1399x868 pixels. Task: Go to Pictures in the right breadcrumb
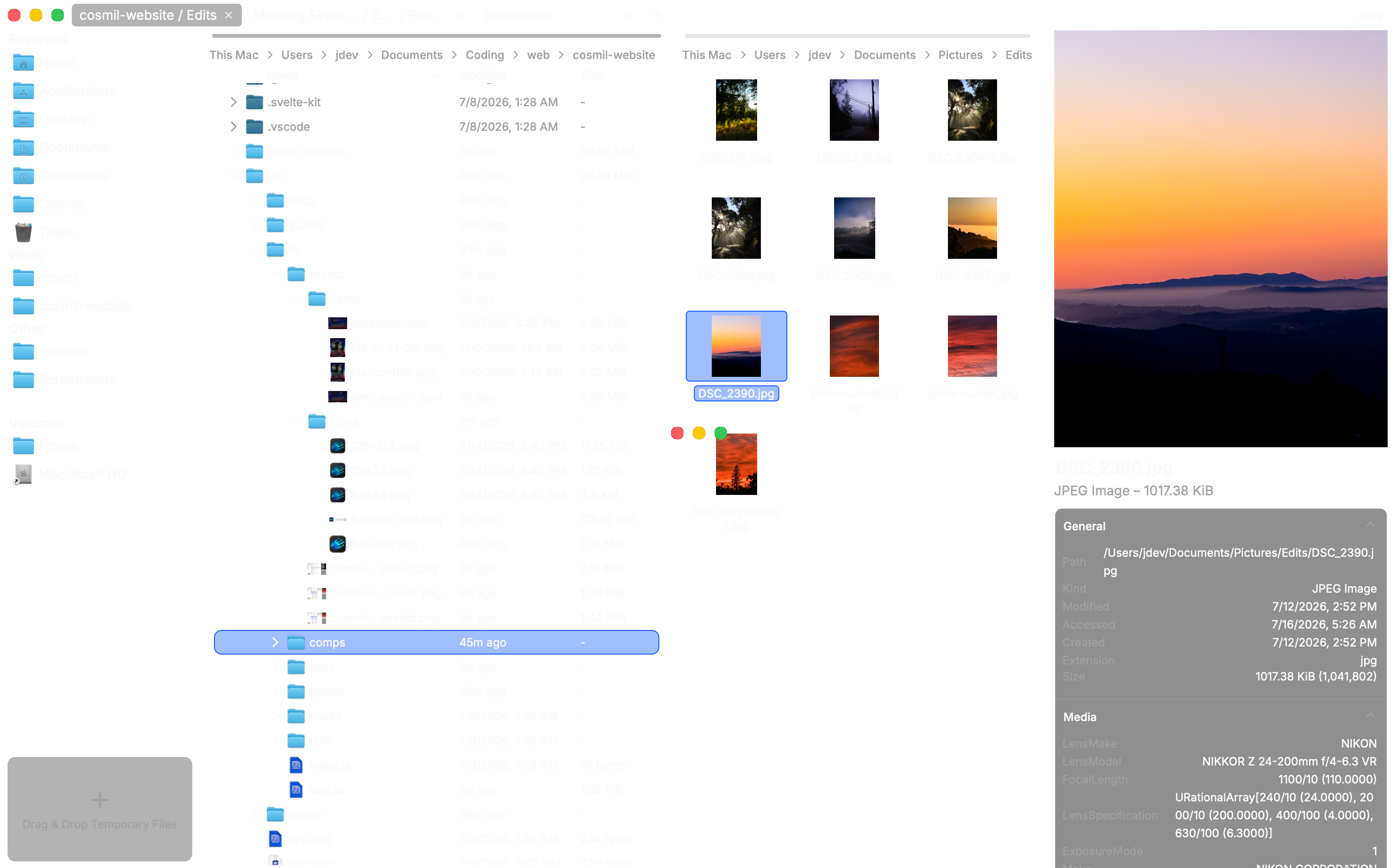point(960,55)
